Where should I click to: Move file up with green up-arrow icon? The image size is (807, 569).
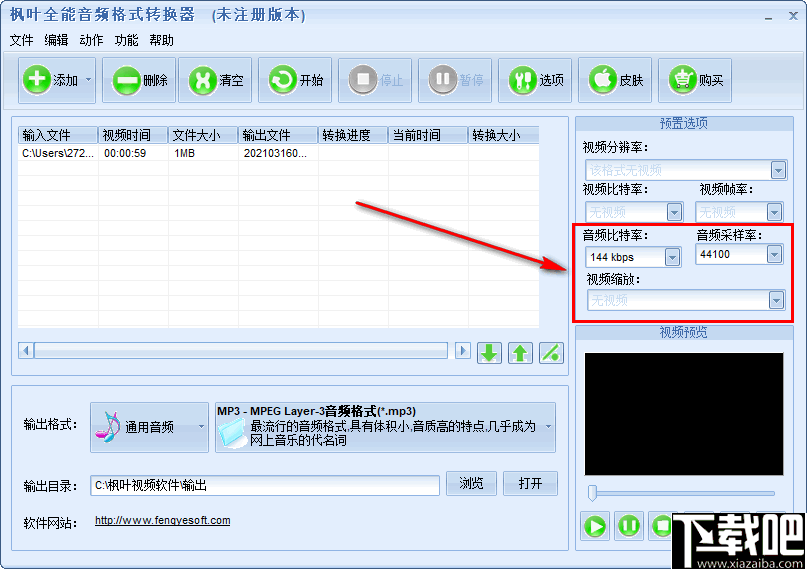coord(520,353)
